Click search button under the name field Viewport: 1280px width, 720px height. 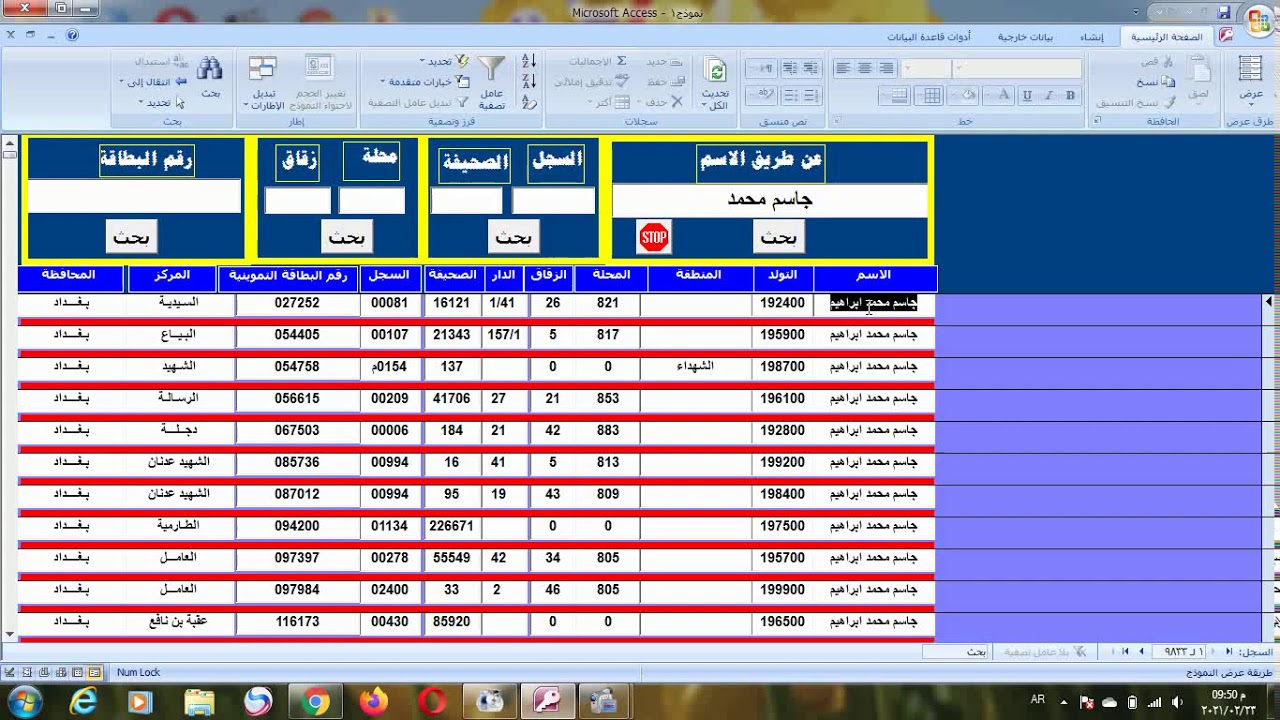(x=778, y=237)
